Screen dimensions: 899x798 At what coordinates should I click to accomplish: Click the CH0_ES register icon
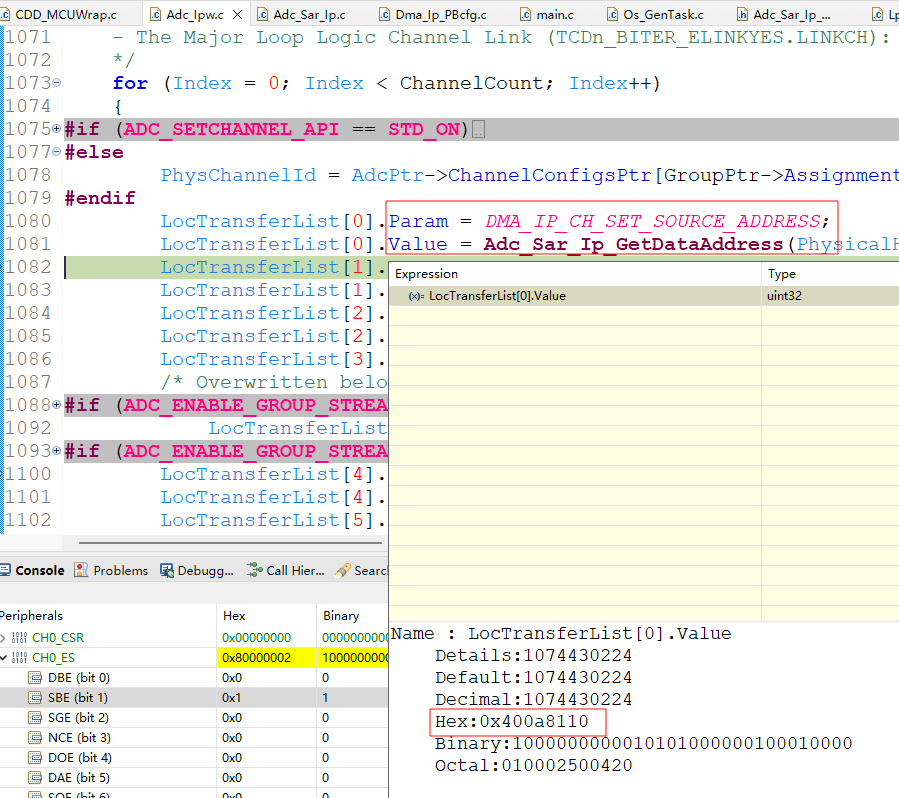coord(19,658)
